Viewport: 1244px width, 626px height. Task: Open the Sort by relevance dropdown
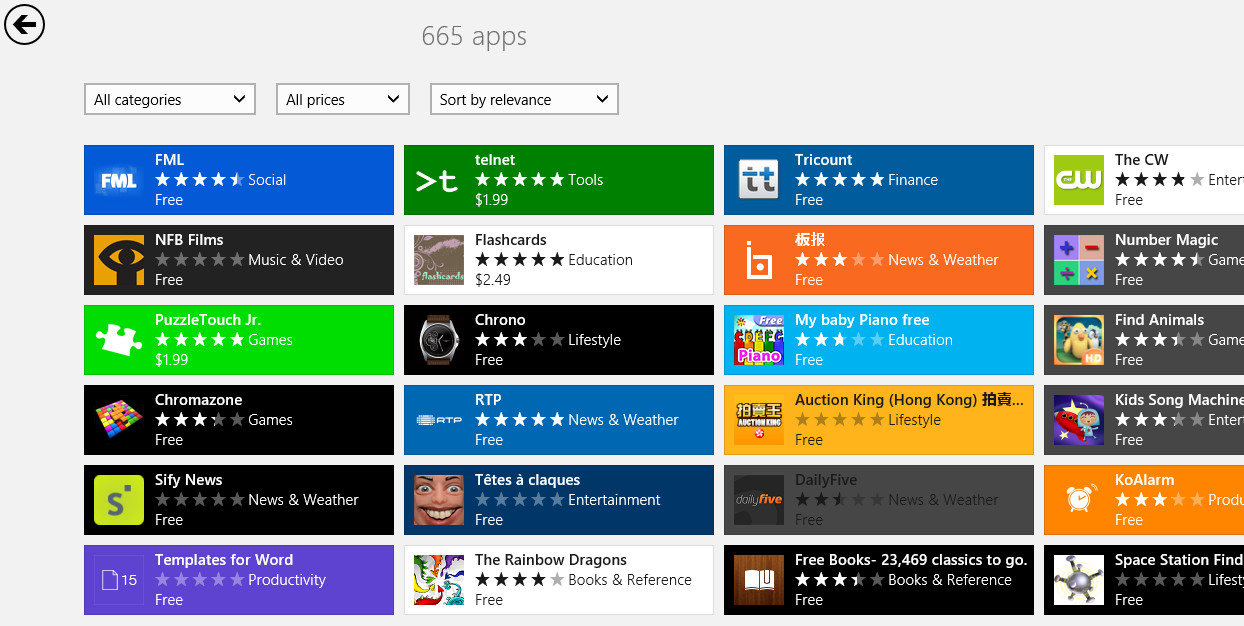coord(524,99)
